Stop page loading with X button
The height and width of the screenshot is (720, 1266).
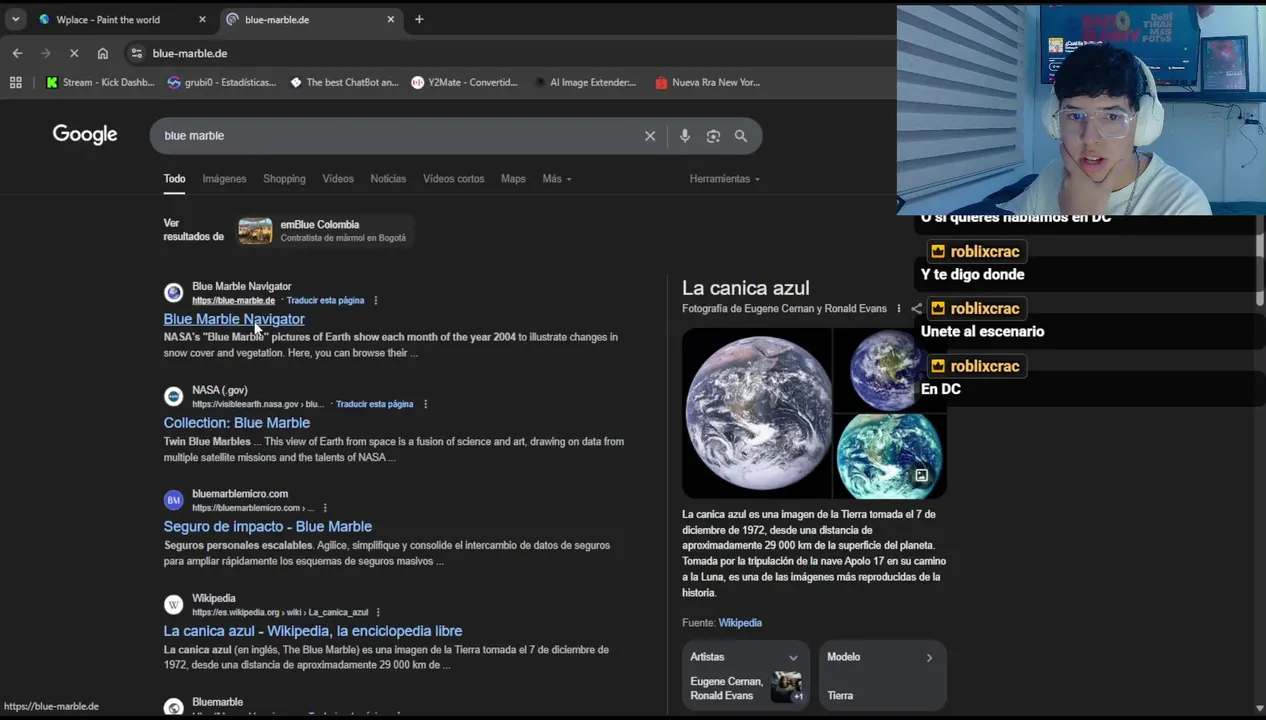click(x=74, y=53)
